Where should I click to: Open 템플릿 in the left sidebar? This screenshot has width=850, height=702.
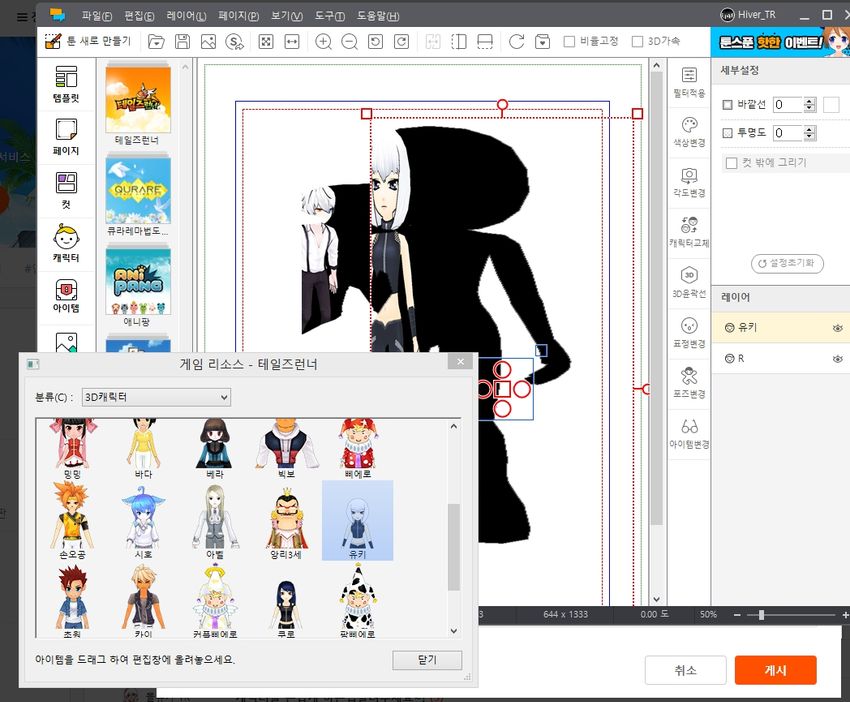tap(66, 84)
